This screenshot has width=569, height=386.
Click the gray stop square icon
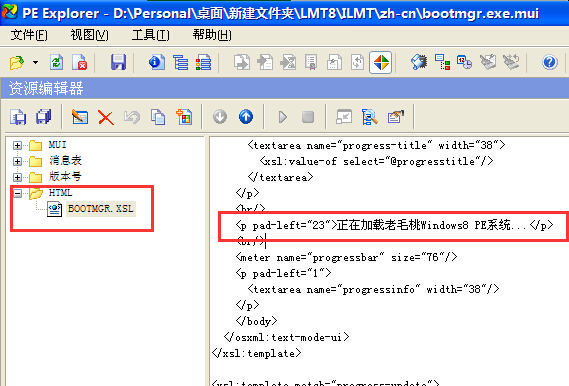(x=308, y=117)
